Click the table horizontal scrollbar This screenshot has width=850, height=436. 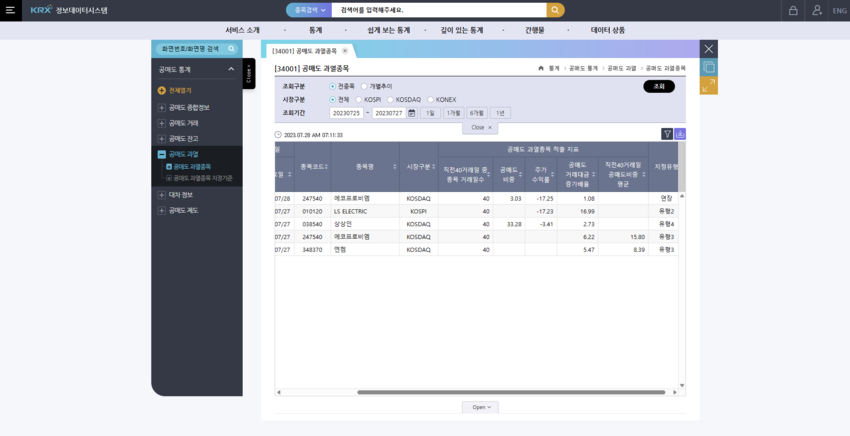point(511,392)
